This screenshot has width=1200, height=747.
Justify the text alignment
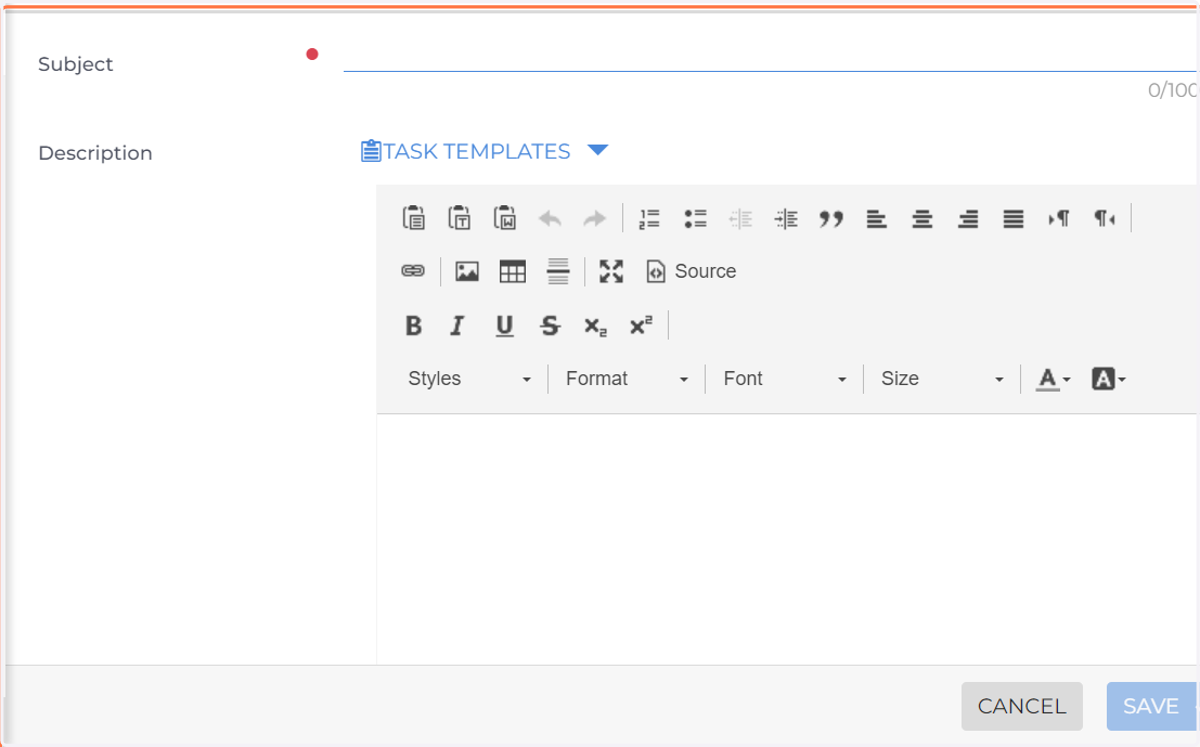pos(1014,218)
